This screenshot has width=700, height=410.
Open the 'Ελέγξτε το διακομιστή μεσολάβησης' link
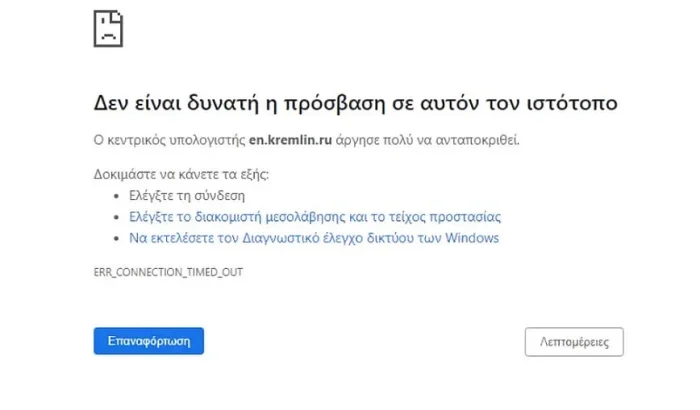315,217
